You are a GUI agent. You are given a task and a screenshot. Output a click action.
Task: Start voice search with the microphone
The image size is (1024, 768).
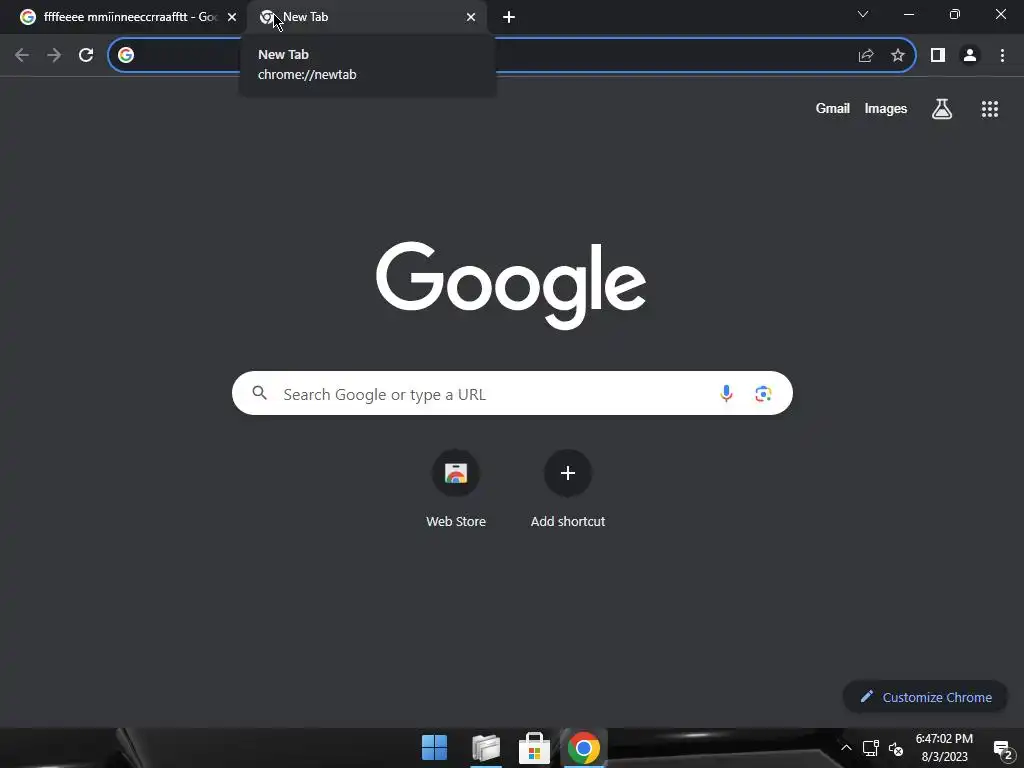[x=726, y=393]
